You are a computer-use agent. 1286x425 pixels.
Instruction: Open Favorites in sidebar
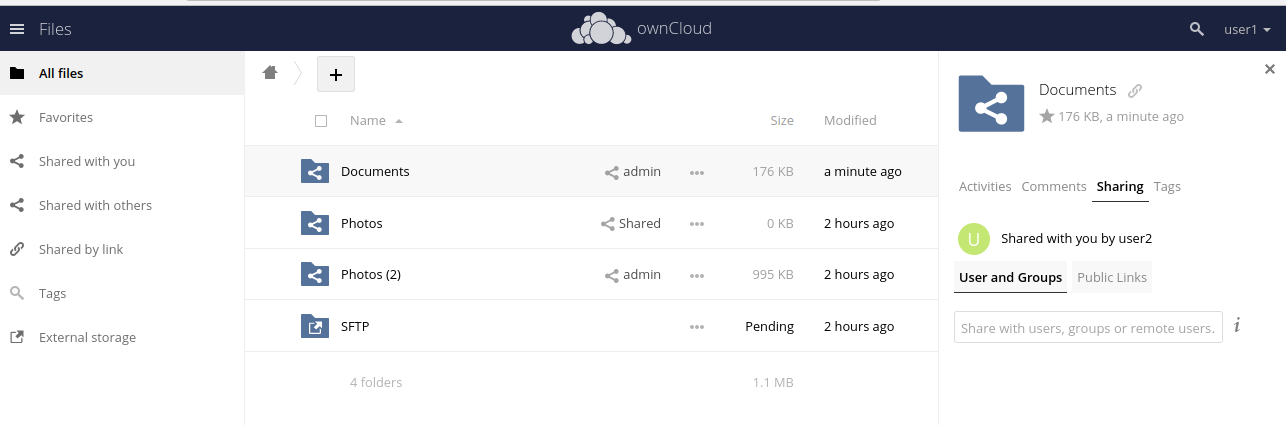pos(122,117)
